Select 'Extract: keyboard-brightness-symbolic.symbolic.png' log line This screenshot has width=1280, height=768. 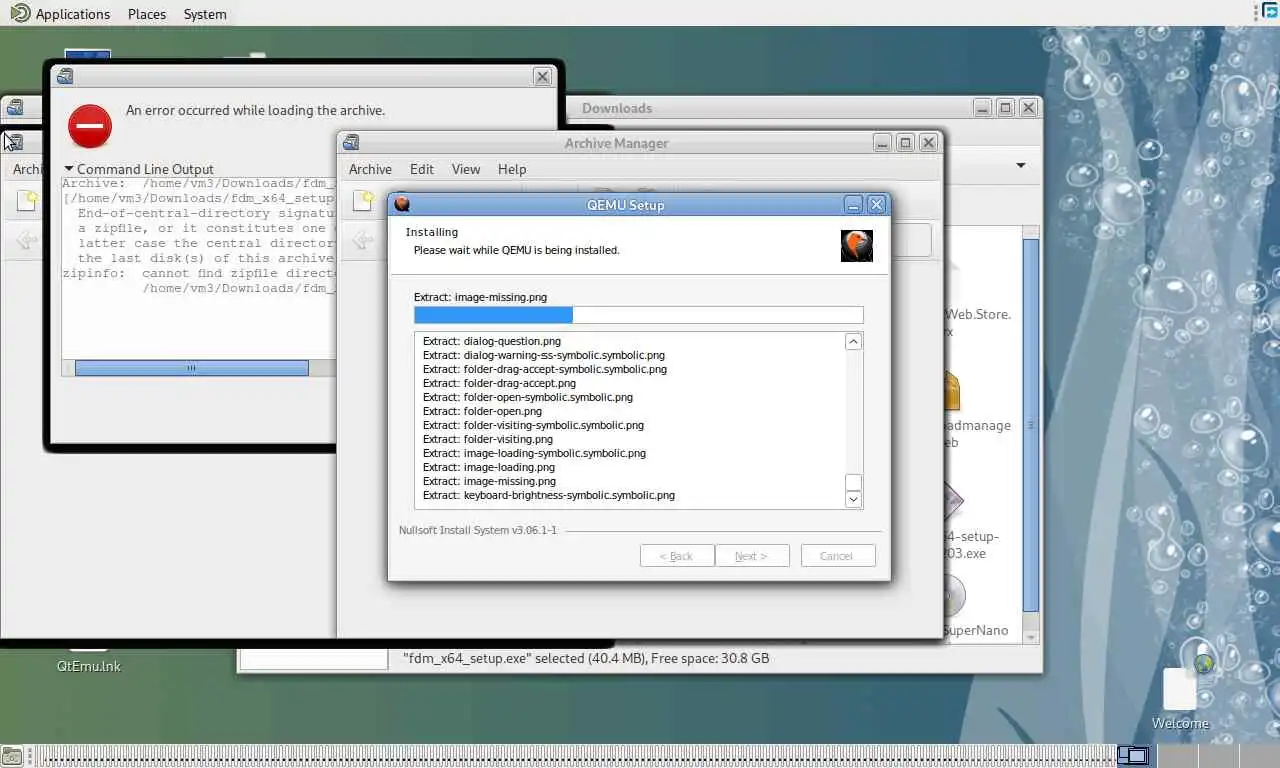coord(549,495)
